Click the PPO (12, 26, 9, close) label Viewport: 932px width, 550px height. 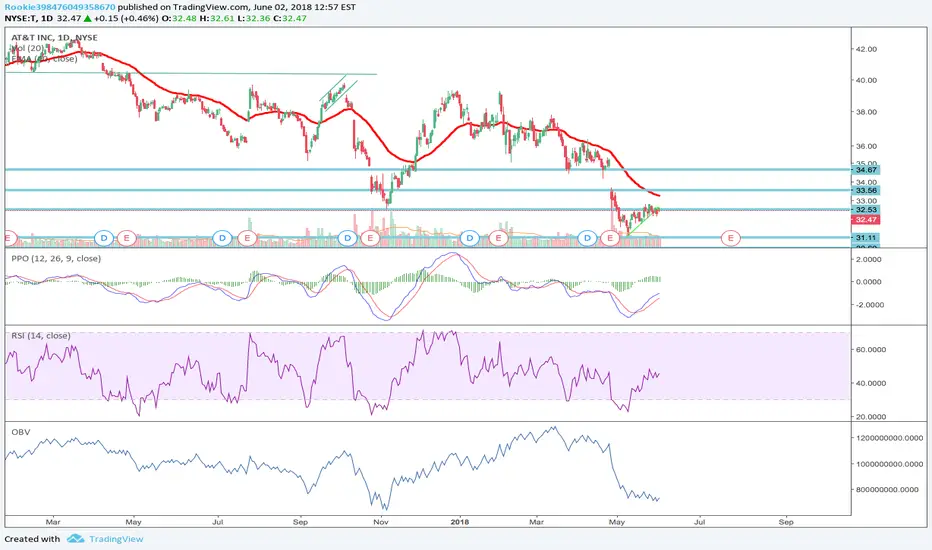click(56, 259)
